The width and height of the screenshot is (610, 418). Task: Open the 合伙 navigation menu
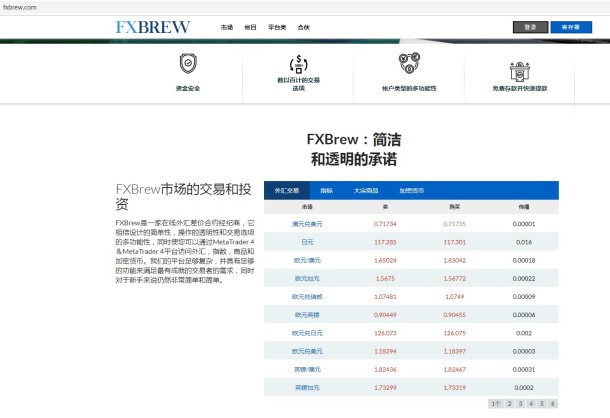303,27
